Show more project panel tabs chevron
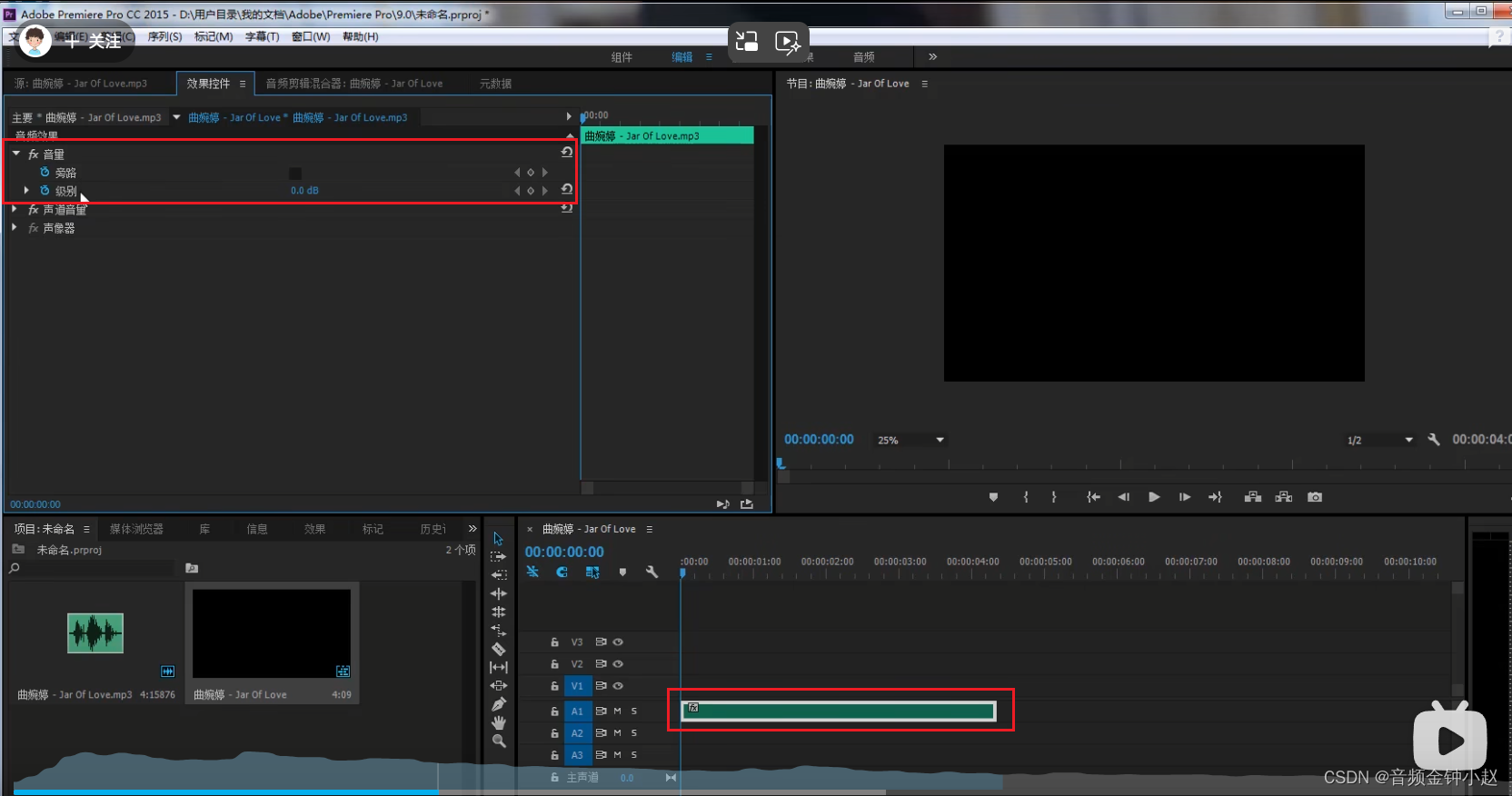 click(x=472, y=528)
